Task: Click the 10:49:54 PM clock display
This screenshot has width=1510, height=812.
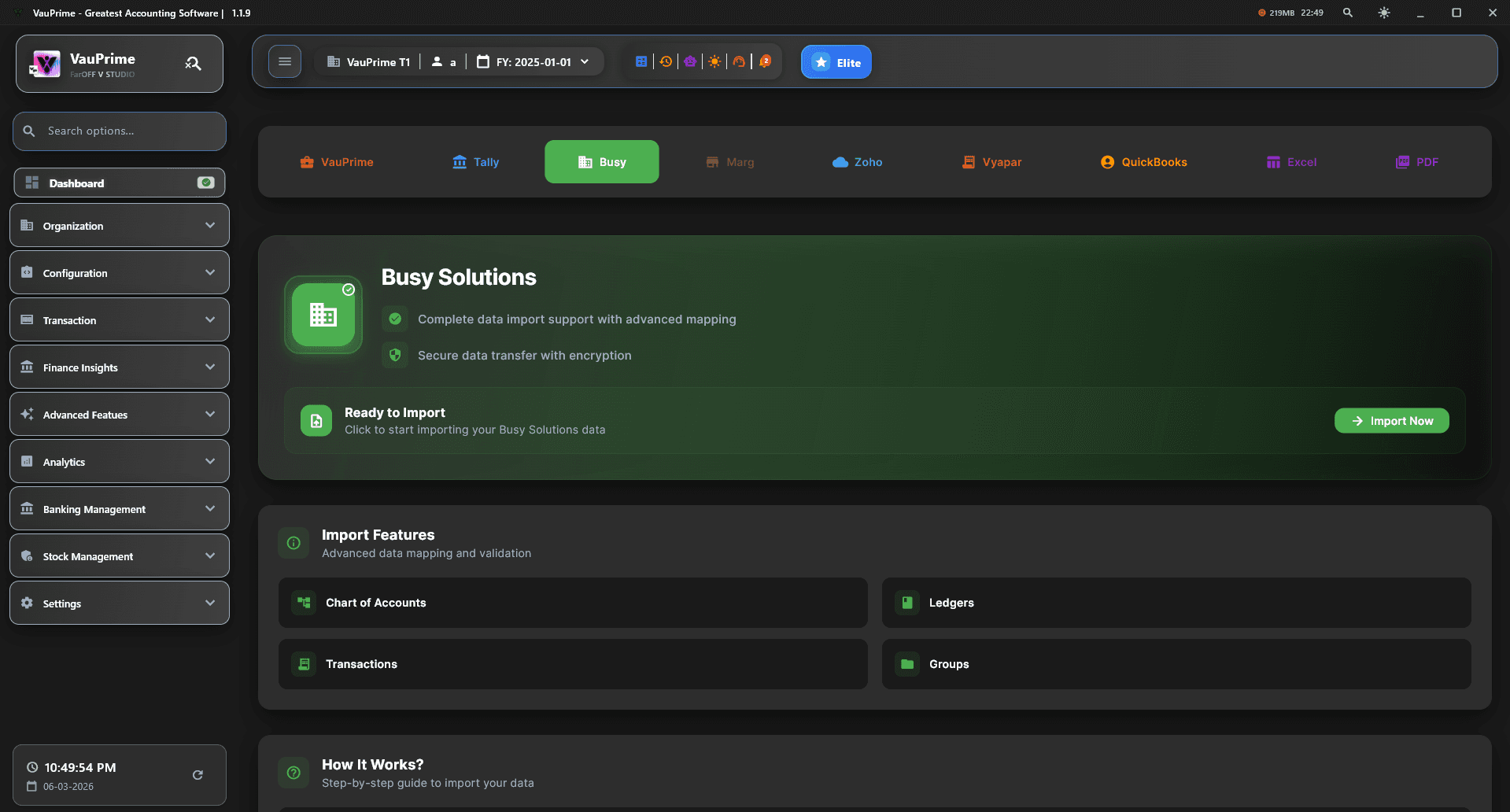Action: [x=80, y=767]
